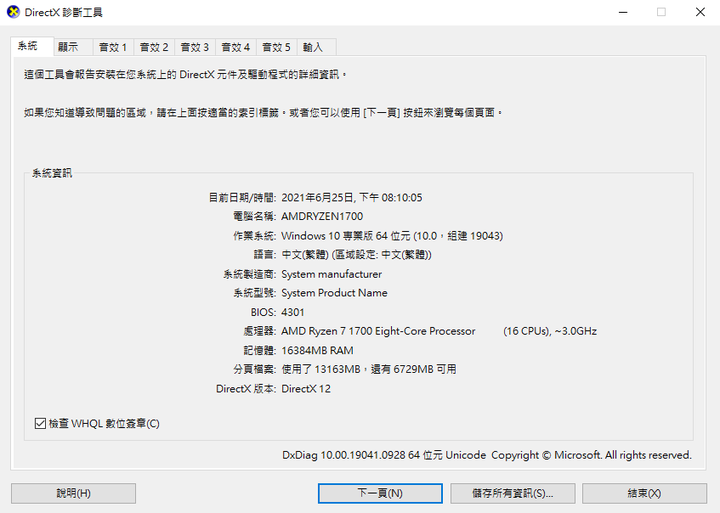Click the DirectX diagnostic tool title icon
The image size is (720, 513).
pos(13,12)
